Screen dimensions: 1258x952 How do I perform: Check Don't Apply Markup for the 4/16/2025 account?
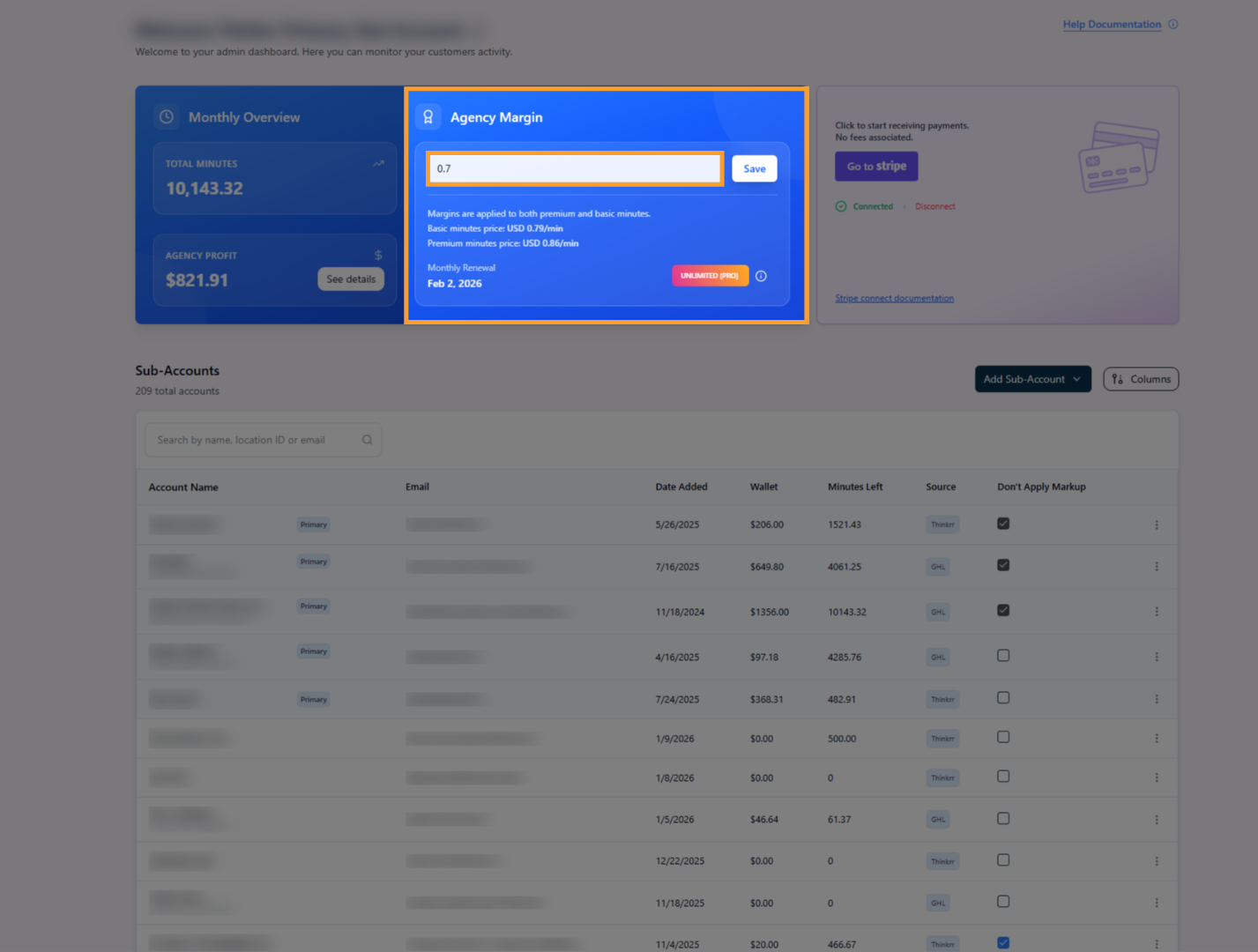coord(1003,656)
